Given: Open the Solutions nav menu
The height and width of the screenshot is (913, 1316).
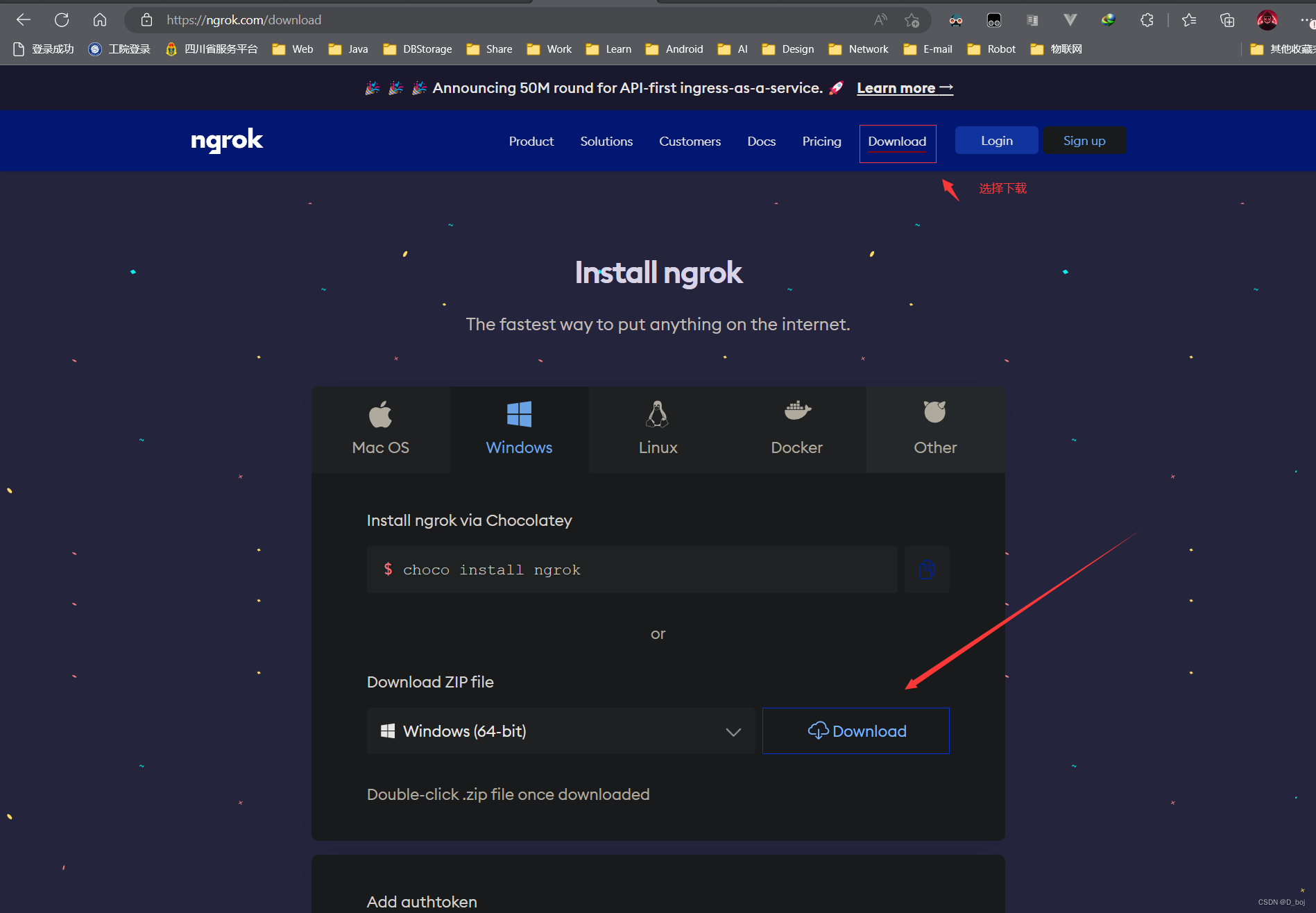Looking at the screenshot, I should click(606, 142).
